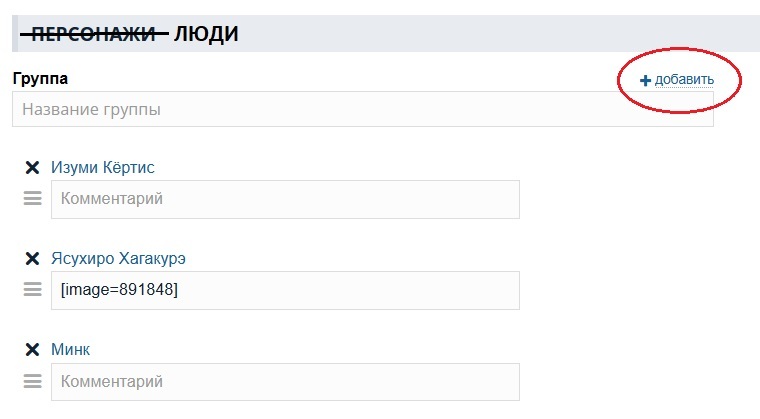This screenshot has height=419, width=760.
Task: Follow the Минк link
Action: (x=71, y=350)
